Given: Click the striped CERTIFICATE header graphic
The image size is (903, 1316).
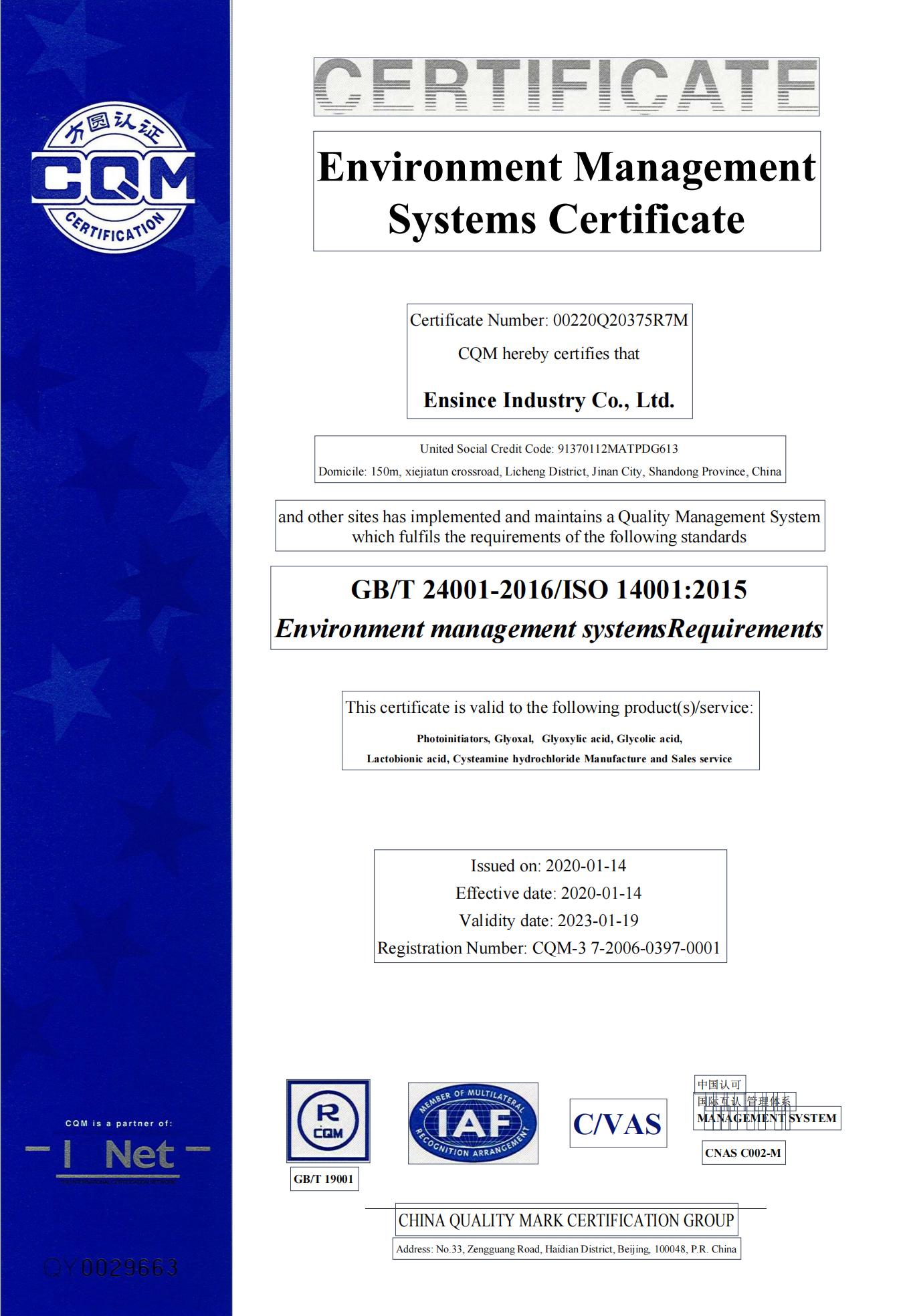Looking at the screenshot, I should pos(566,87).
